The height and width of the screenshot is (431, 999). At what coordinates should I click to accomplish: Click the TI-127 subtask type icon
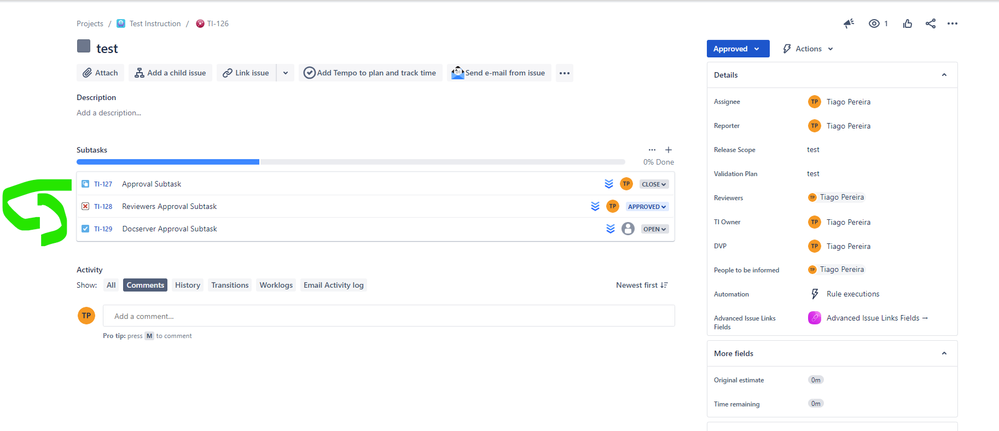tap(85, 184)
